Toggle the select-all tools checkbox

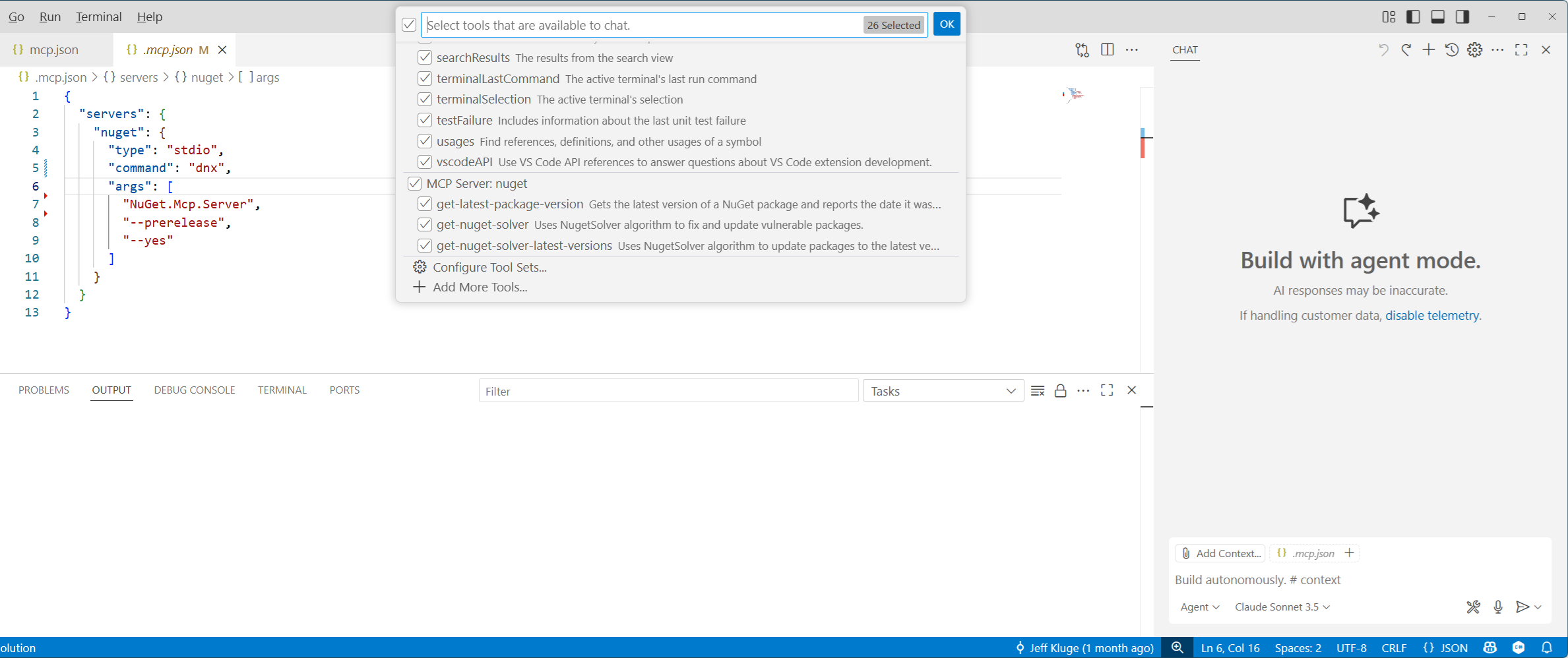(x=409, y=24)
